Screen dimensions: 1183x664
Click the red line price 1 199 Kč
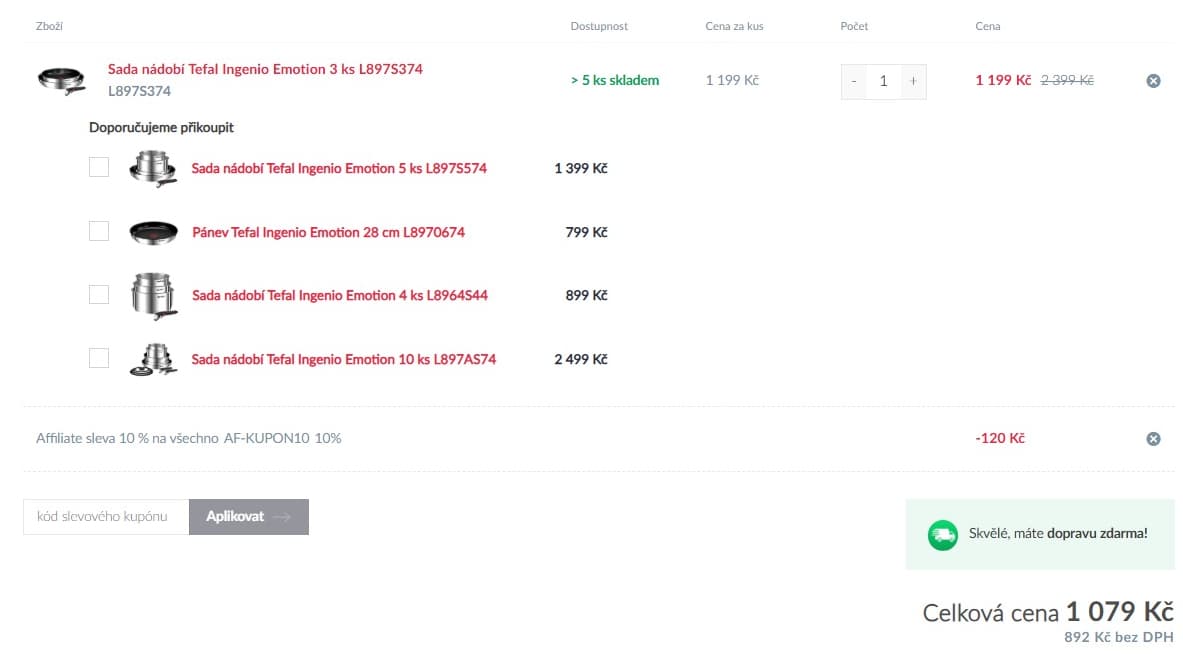tap(1003, 80)
